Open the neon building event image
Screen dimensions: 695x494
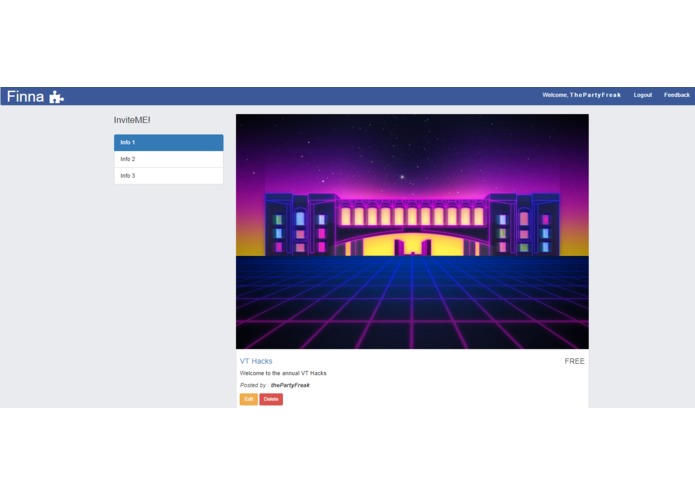click(x=412, y=231)
